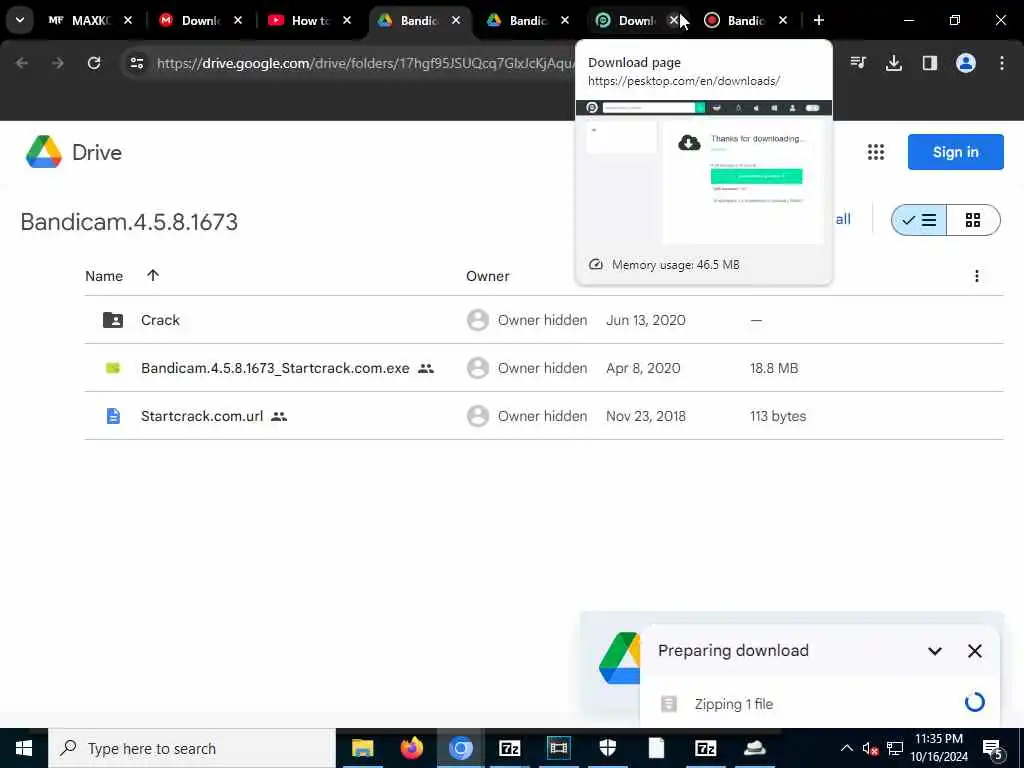1024x768 pixels.
Task: Open the Windows Start menu
Action: (x=24, y=748)
